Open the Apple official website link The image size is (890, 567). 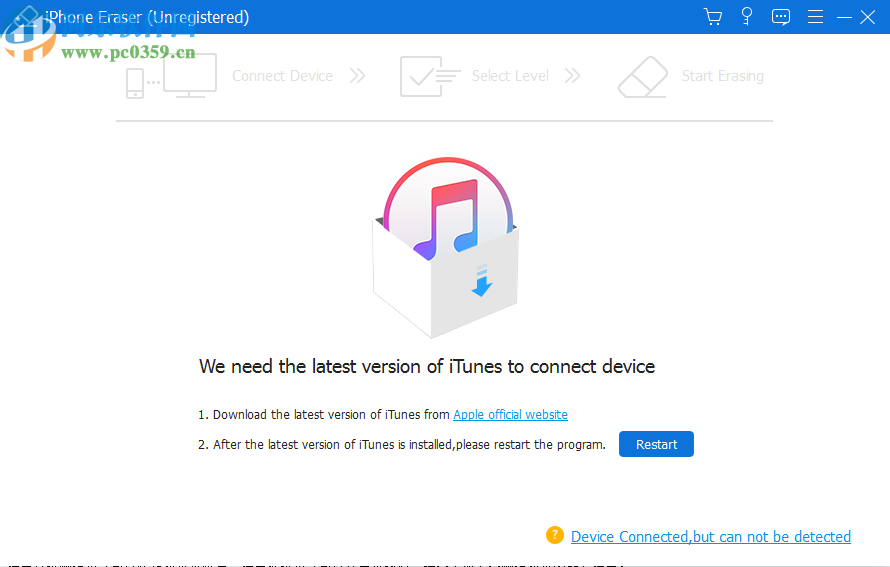pyautogui.click(x=510, y=414)
